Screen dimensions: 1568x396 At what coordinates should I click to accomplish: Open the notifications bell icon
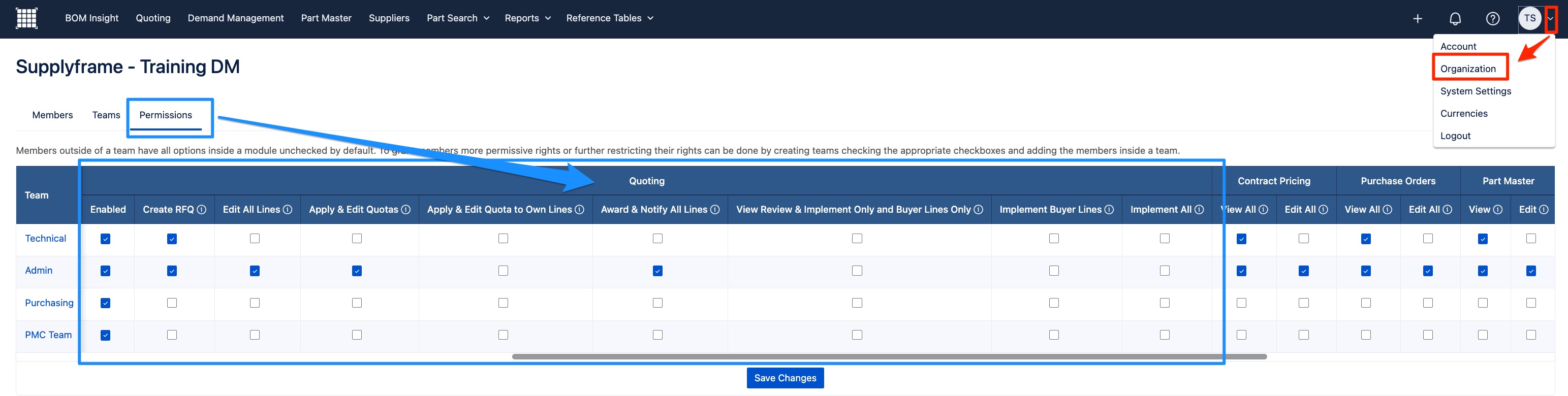click(1455, 19)
